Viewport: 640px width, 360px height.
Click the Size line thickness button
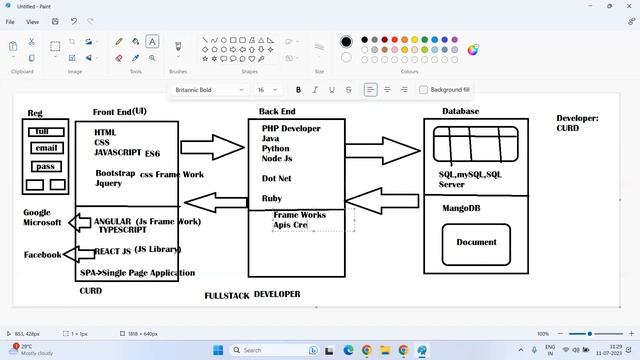(x=319, y=47)
